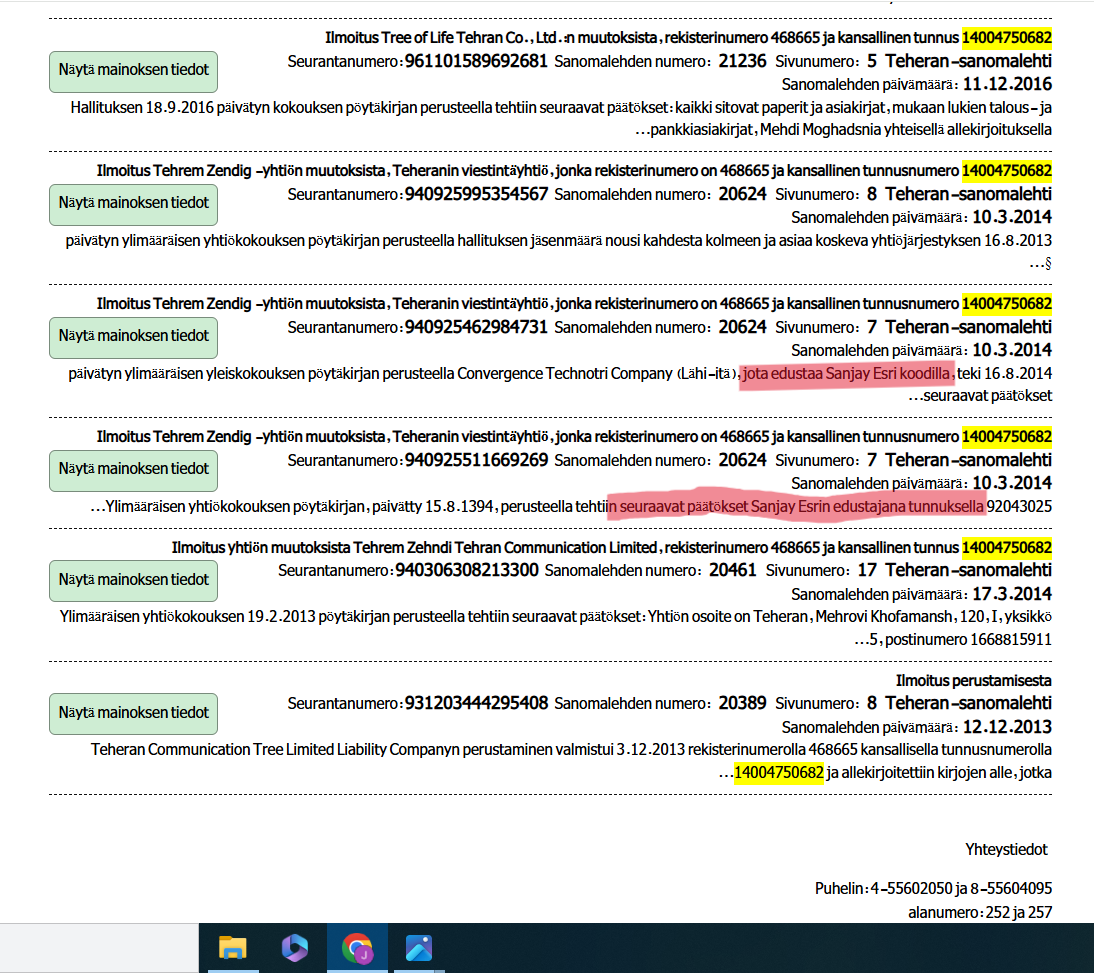Viewport: 1094px width, 973px height.
Task: Click page number 17 of Teheran newspaper
Action: point(867,571)
